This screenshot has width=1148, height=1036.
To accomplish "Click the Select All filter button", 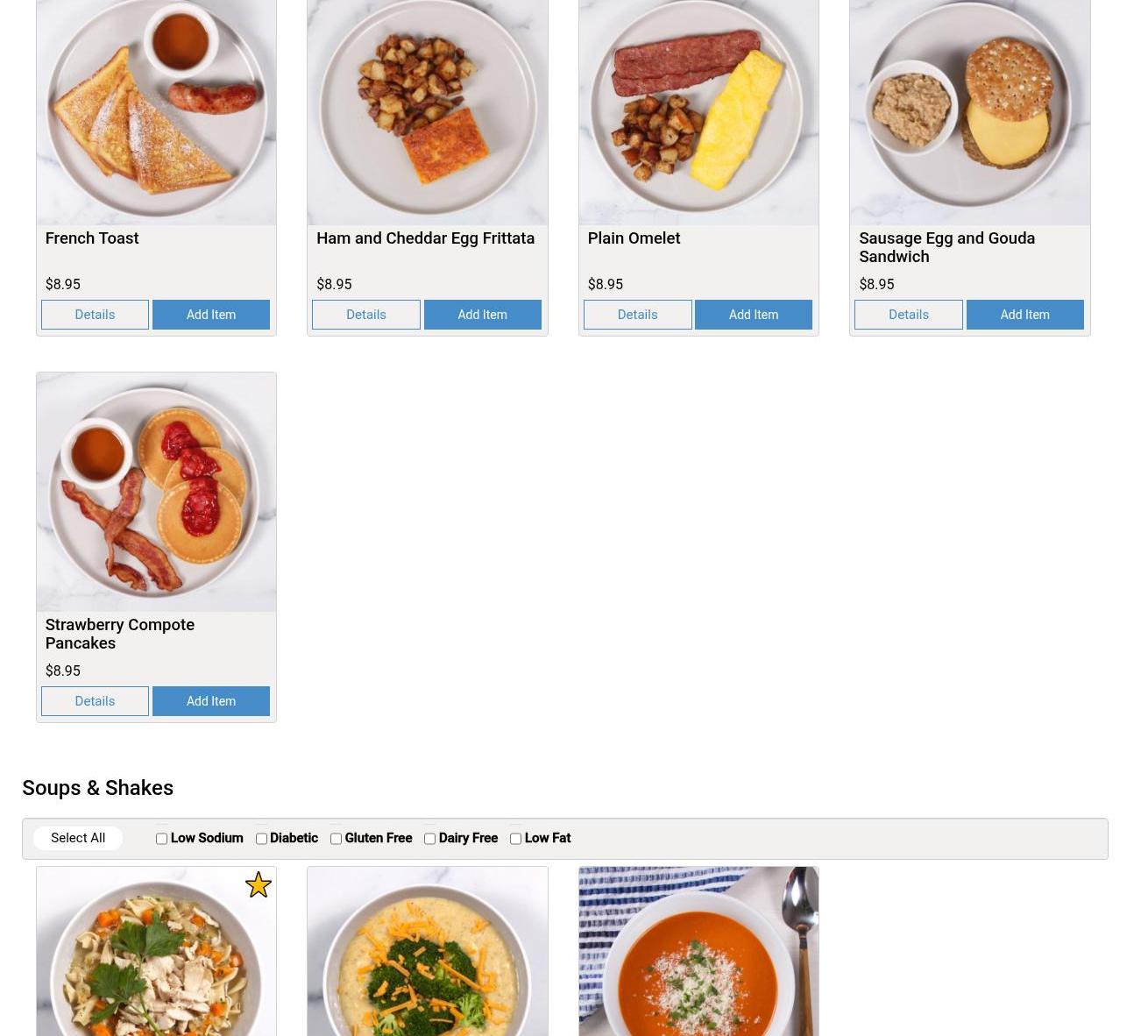I will point(78,838).
